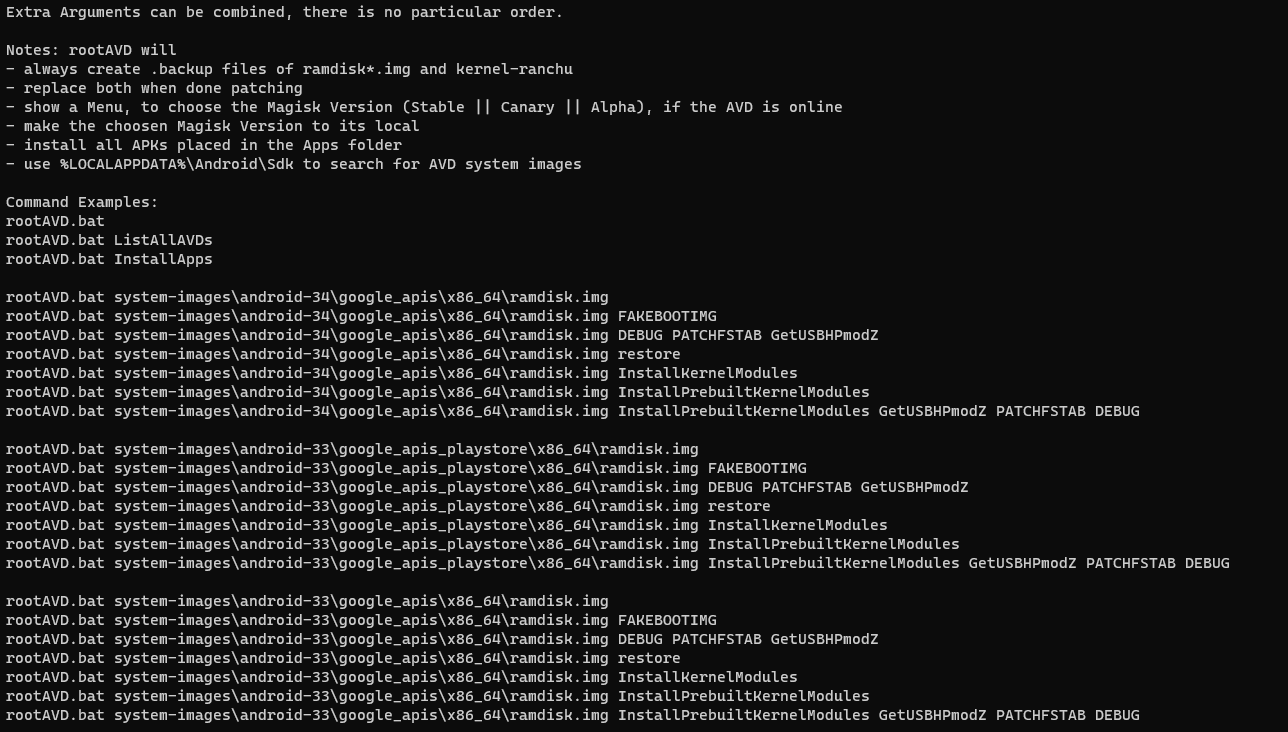1288x732 pixels.
Task: Click "FAKEBOOTIMG" on the google_apis_playstore line
Action: [757, 468]
